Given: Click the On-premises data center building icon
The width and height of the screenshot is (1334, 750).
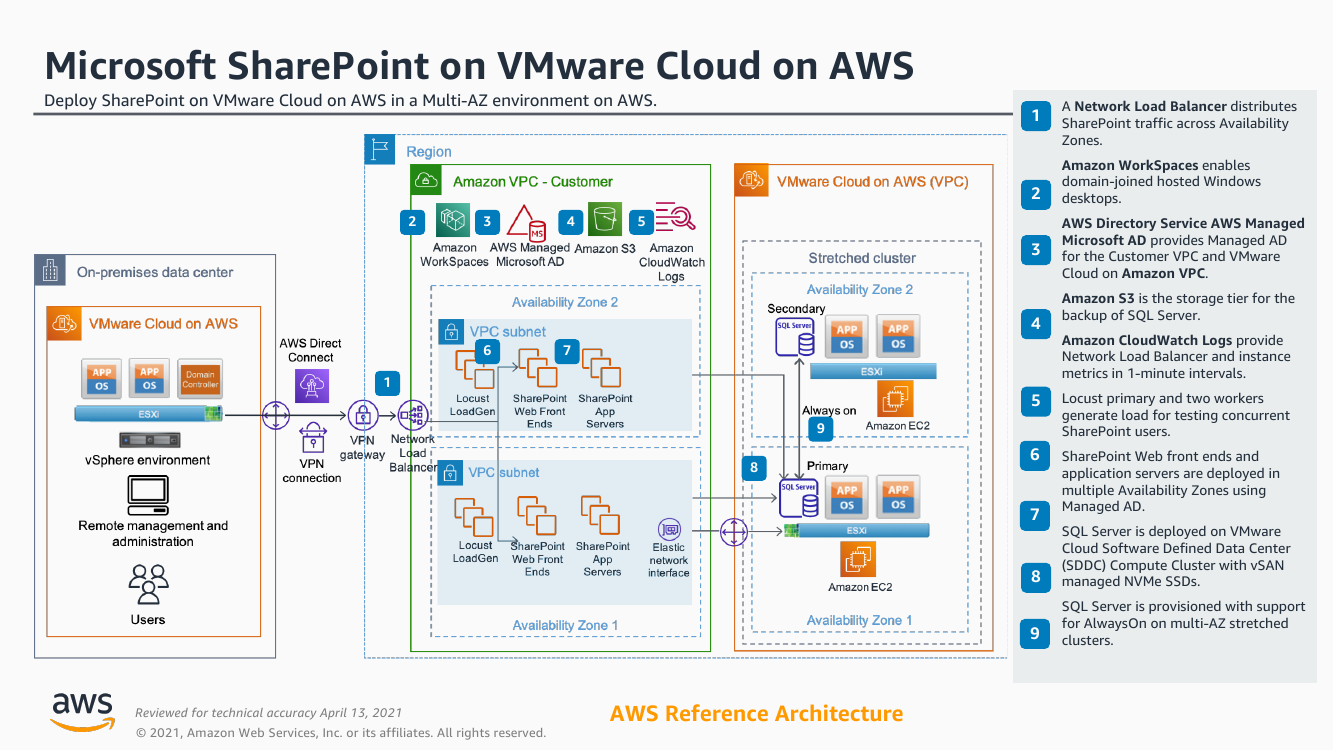Looking at the screenshot, I should coord(50,270).
